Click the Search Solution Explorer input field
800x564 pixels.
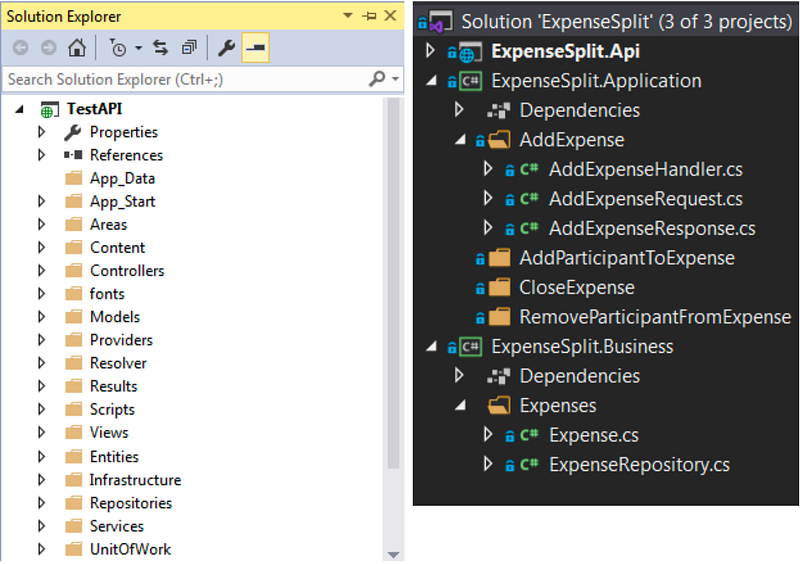point(186,80)
